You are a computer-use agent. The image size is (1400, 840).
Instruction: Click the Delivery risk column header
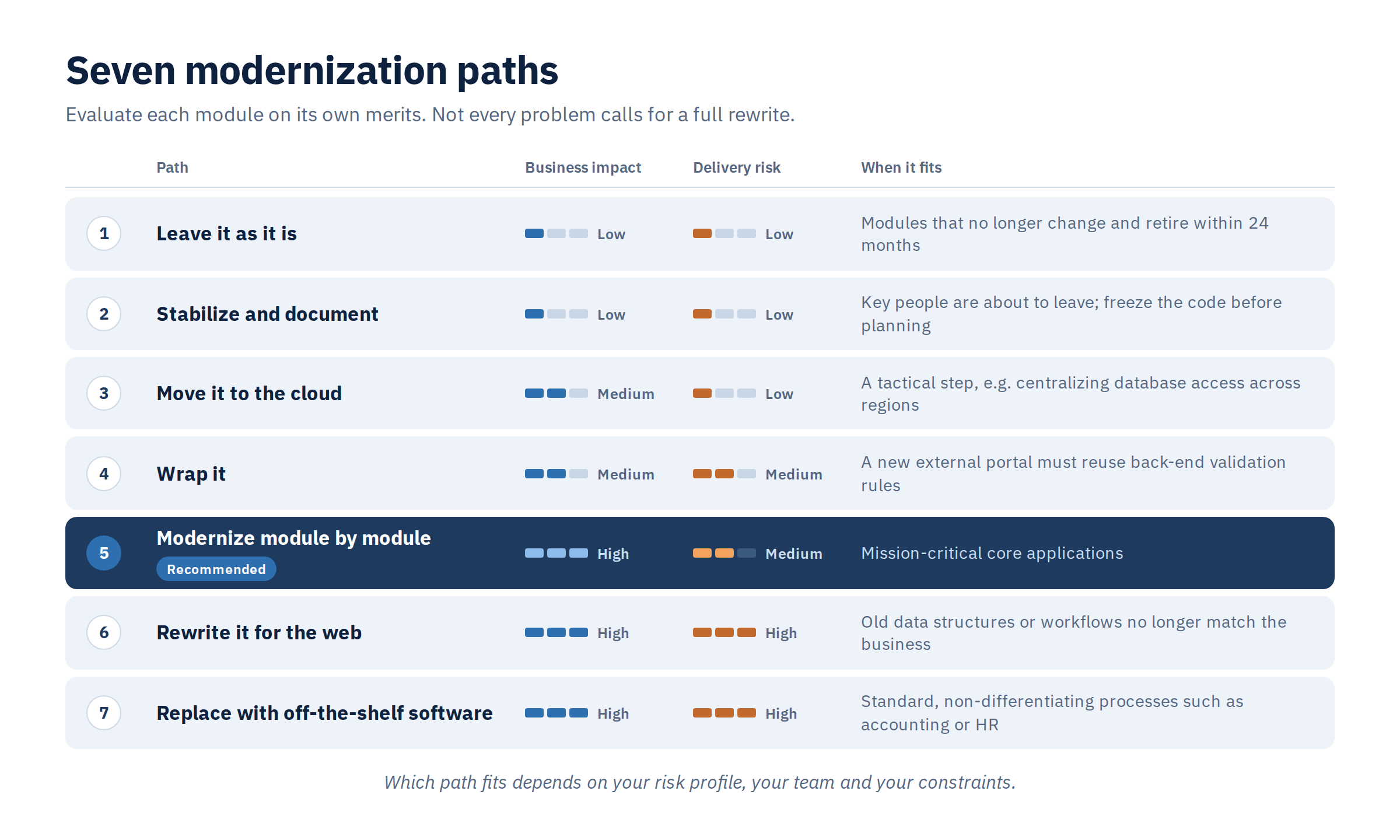737,167
